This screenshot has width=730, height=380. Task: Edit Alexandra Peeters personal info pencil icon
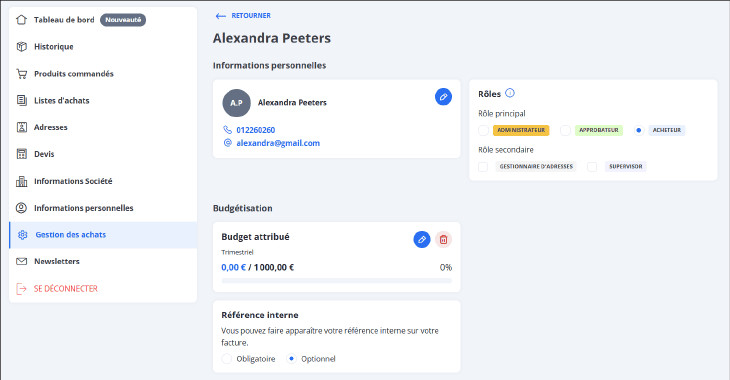pyautogui.click(x=443, y=97)
